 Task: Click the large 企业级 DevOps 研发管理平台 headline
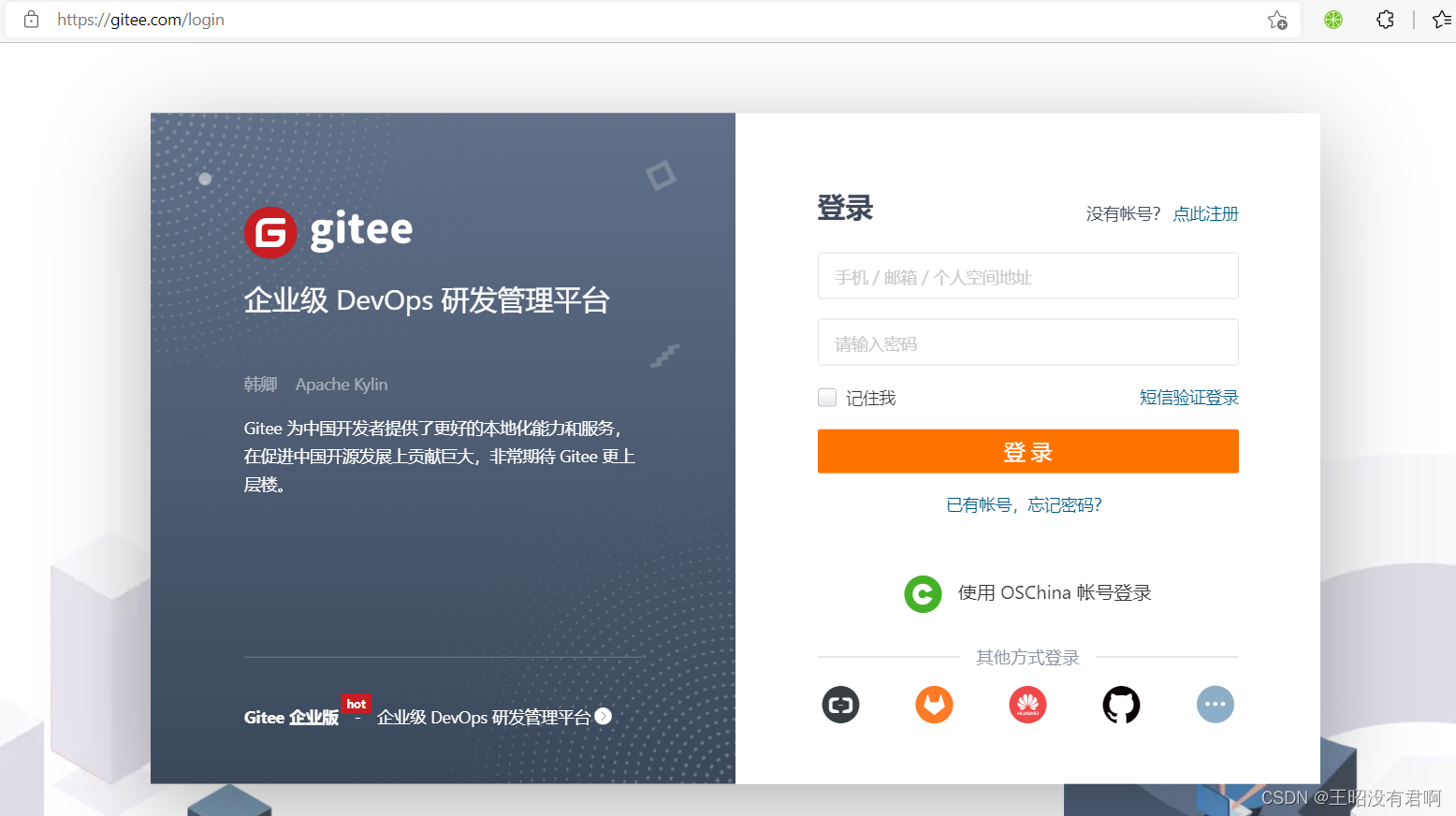tap(427, 301)
